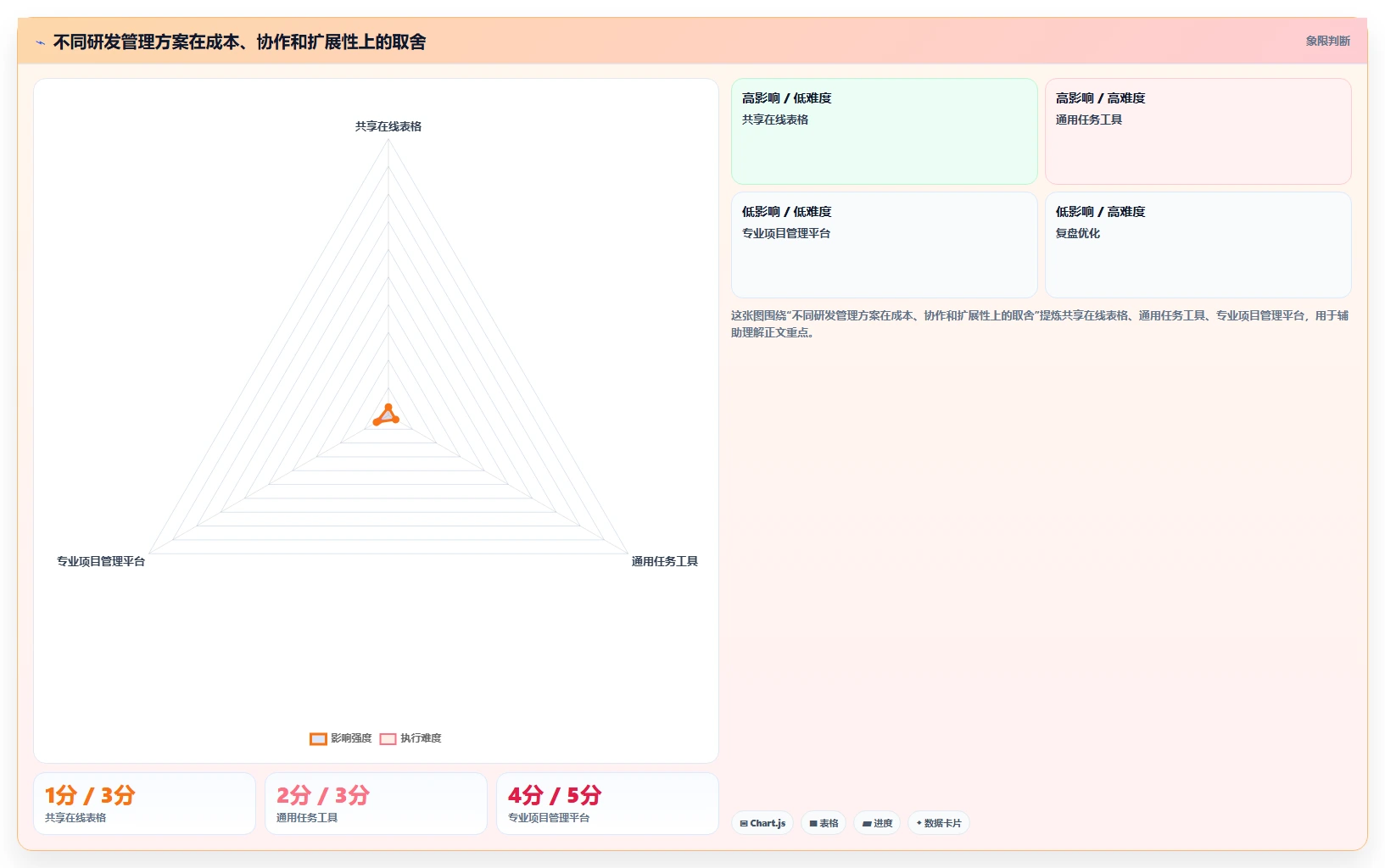Select the 高影响 / 低难度 quadrant card
The image size is (1385, 868).
[885, 131]
